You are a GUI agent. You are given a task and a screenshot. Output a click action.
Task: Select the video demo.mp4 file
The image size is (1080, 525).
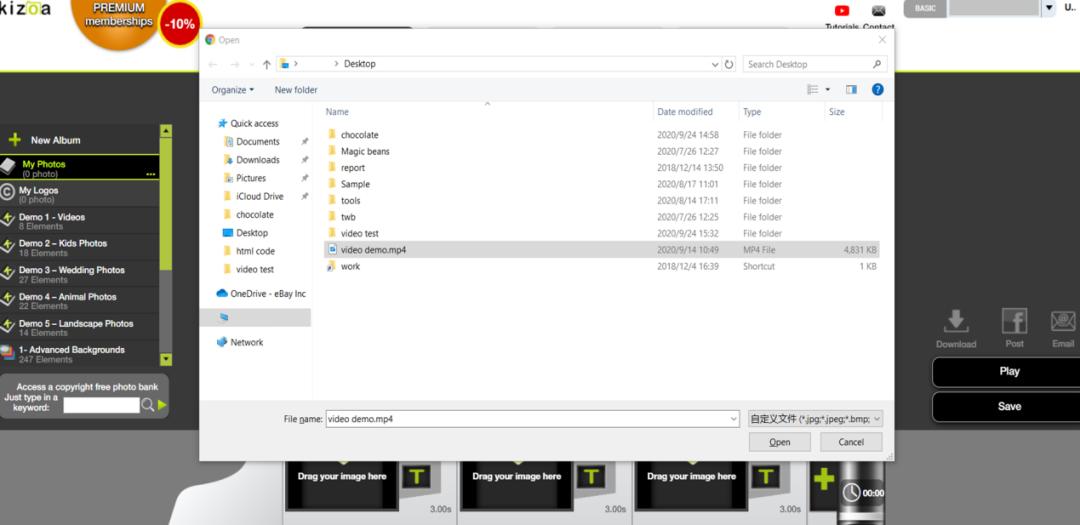(373, 250)
